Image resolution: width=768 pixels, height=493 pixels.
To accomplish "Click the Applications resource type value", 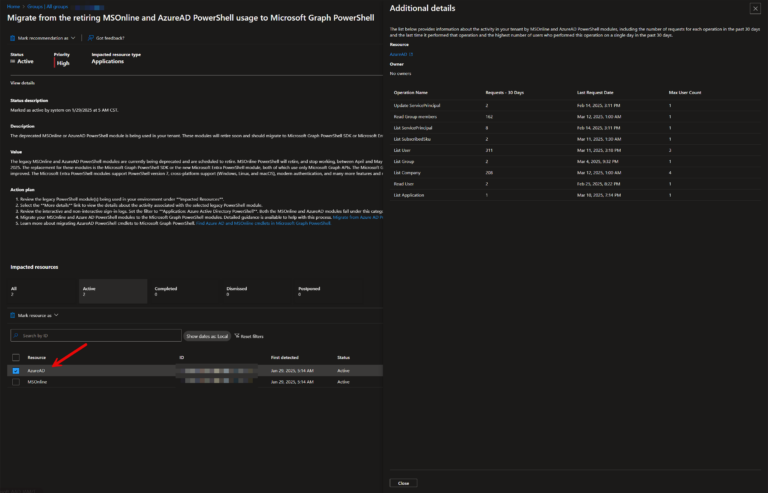I will pos(108,62).
